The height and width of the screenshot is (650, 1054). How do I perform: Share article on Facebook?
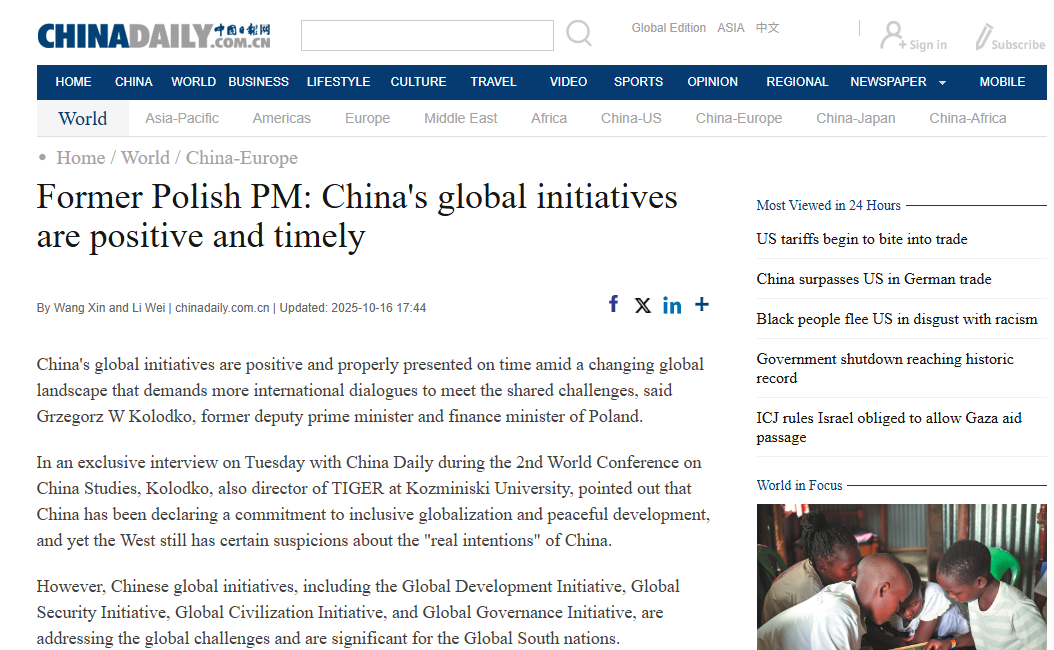(x=614, y=304)
